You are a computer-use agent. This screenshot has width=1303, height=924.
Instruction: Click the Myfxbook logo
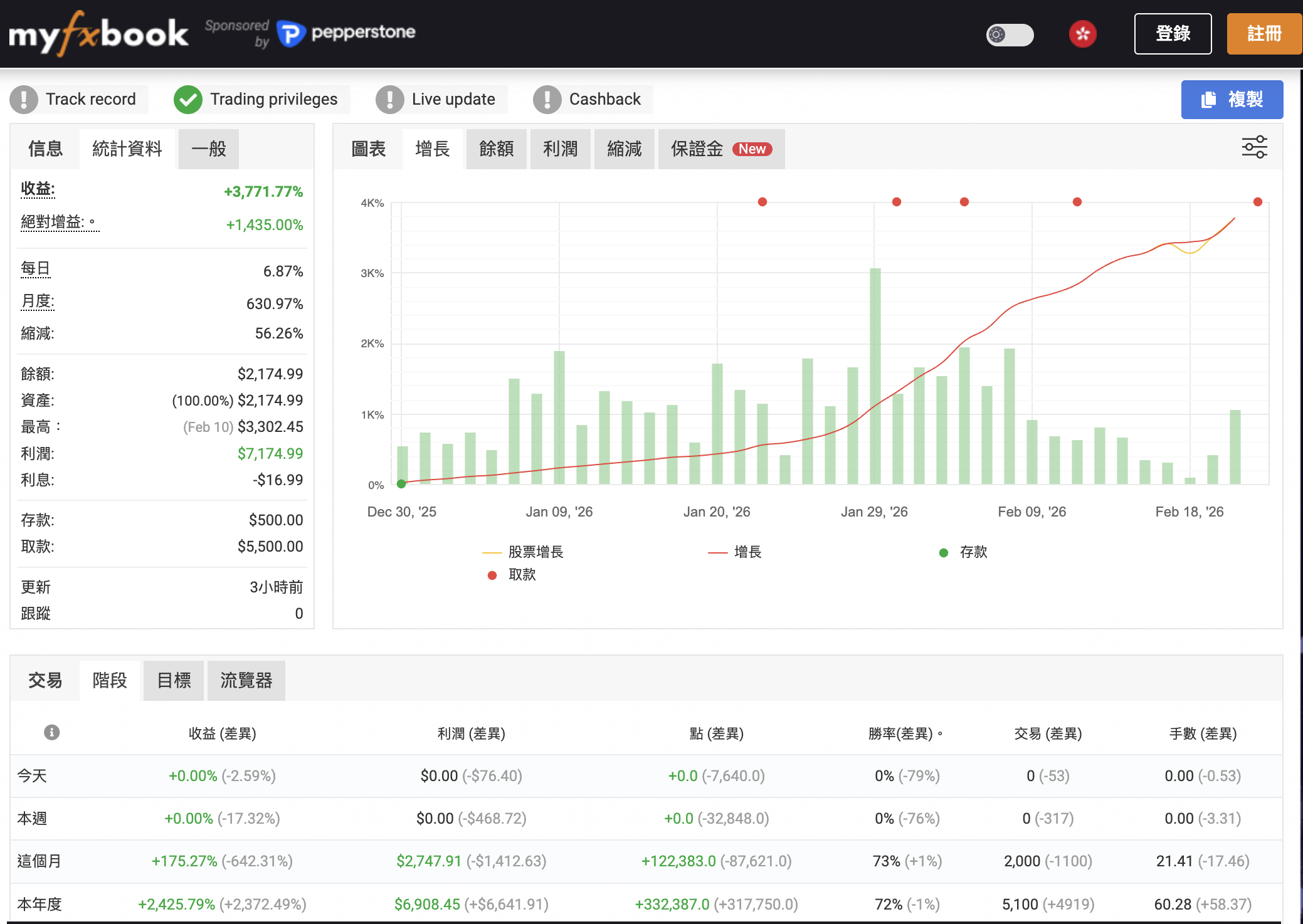point(98,34)
